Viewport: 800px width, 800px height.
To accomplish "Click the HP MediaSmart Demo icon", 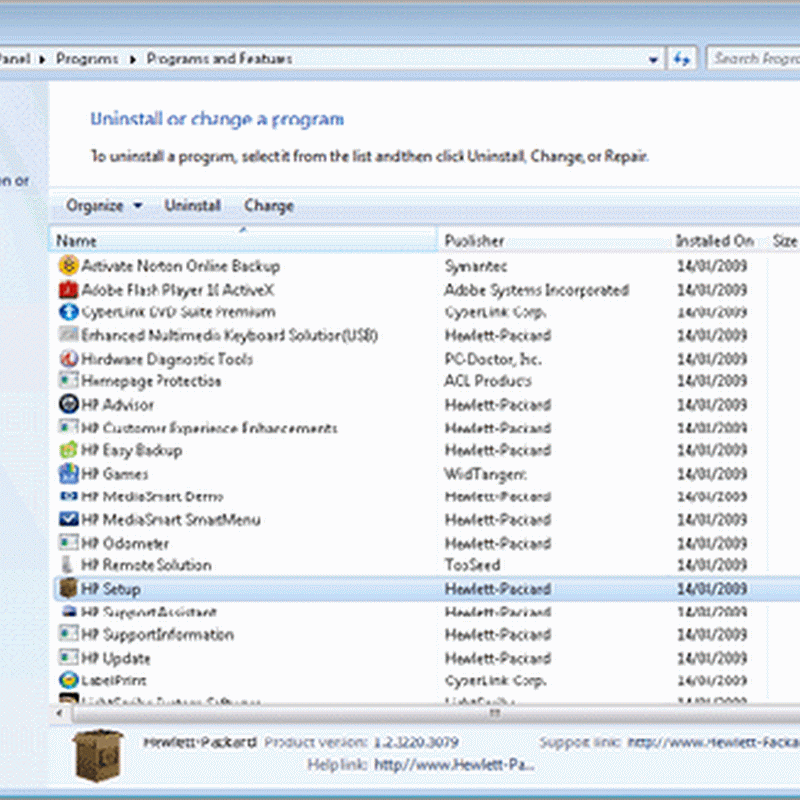I will (x=68, y=496).
